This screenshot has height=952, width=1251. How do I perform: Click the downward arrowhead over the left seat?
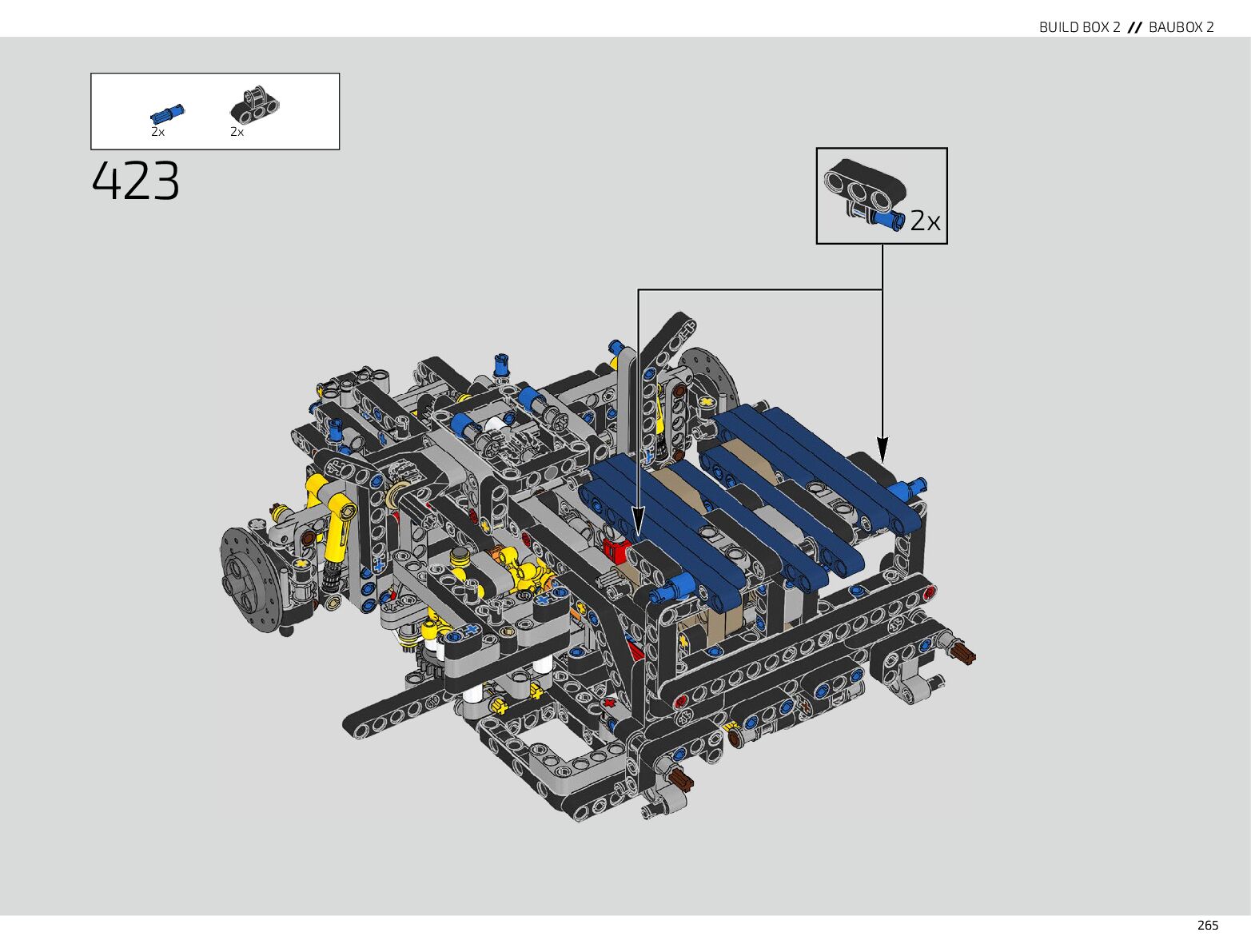(x=638, y=526)
